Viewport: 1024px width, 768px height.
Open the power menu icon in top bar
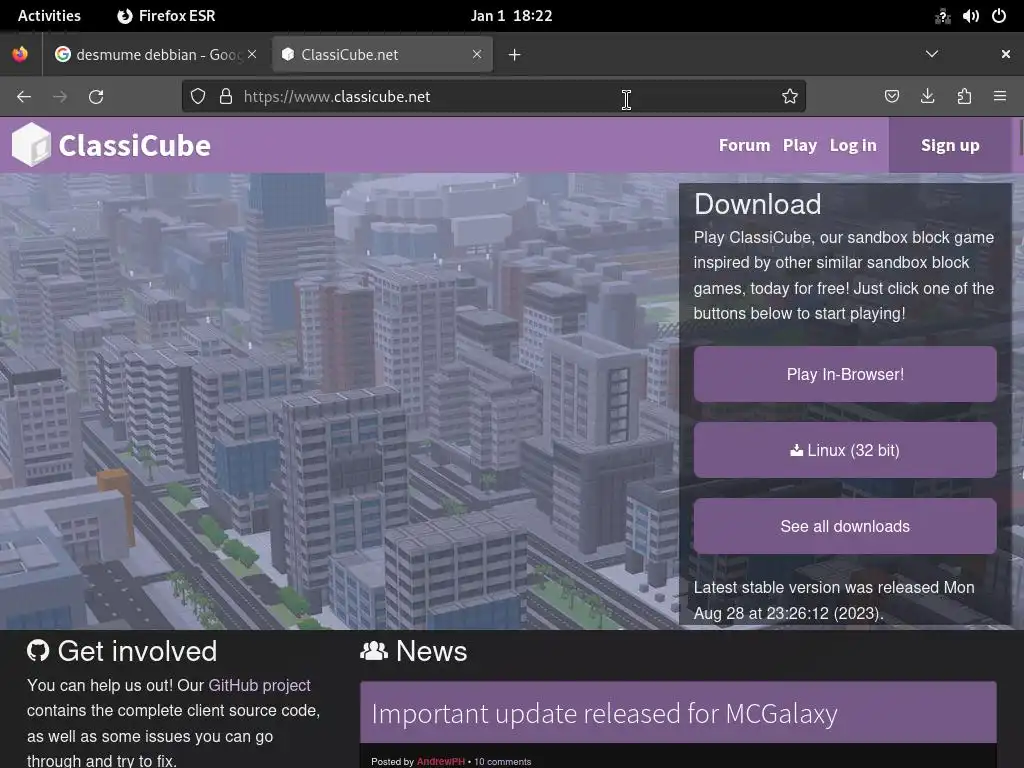[x=999, y=16]
